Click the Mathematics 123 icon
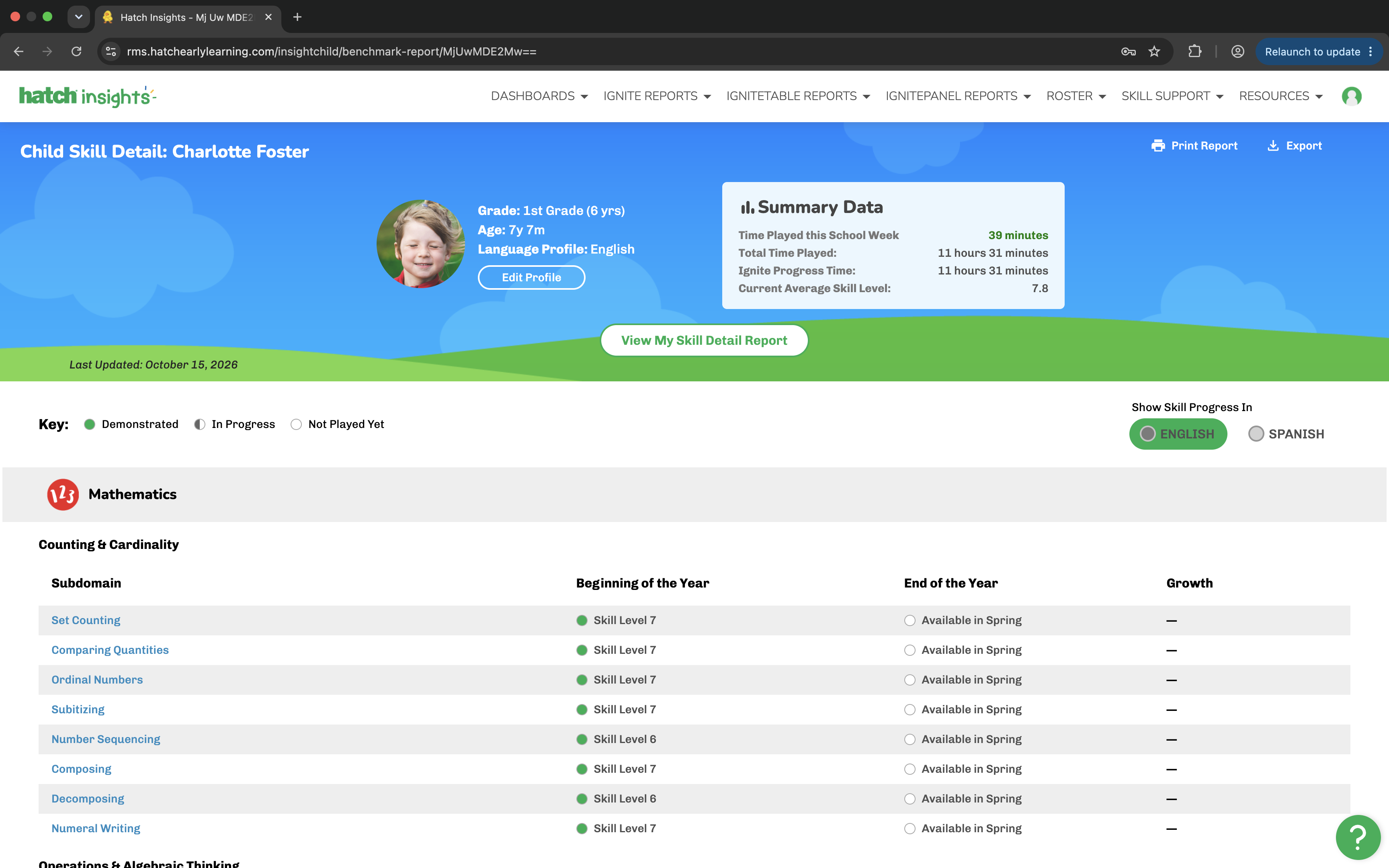 coord(63,494)
